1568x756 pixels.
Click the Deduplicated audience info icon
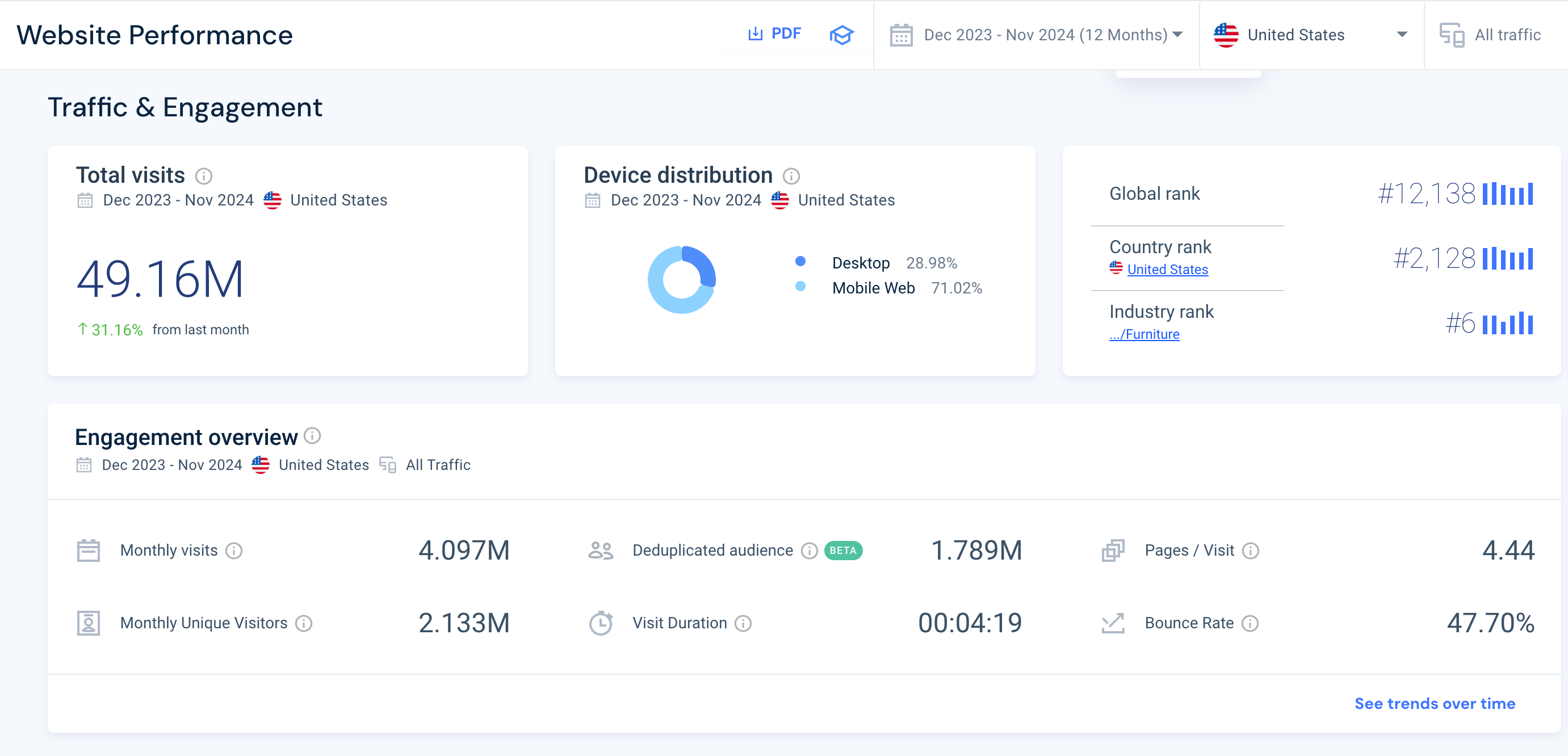click(809, 551)
